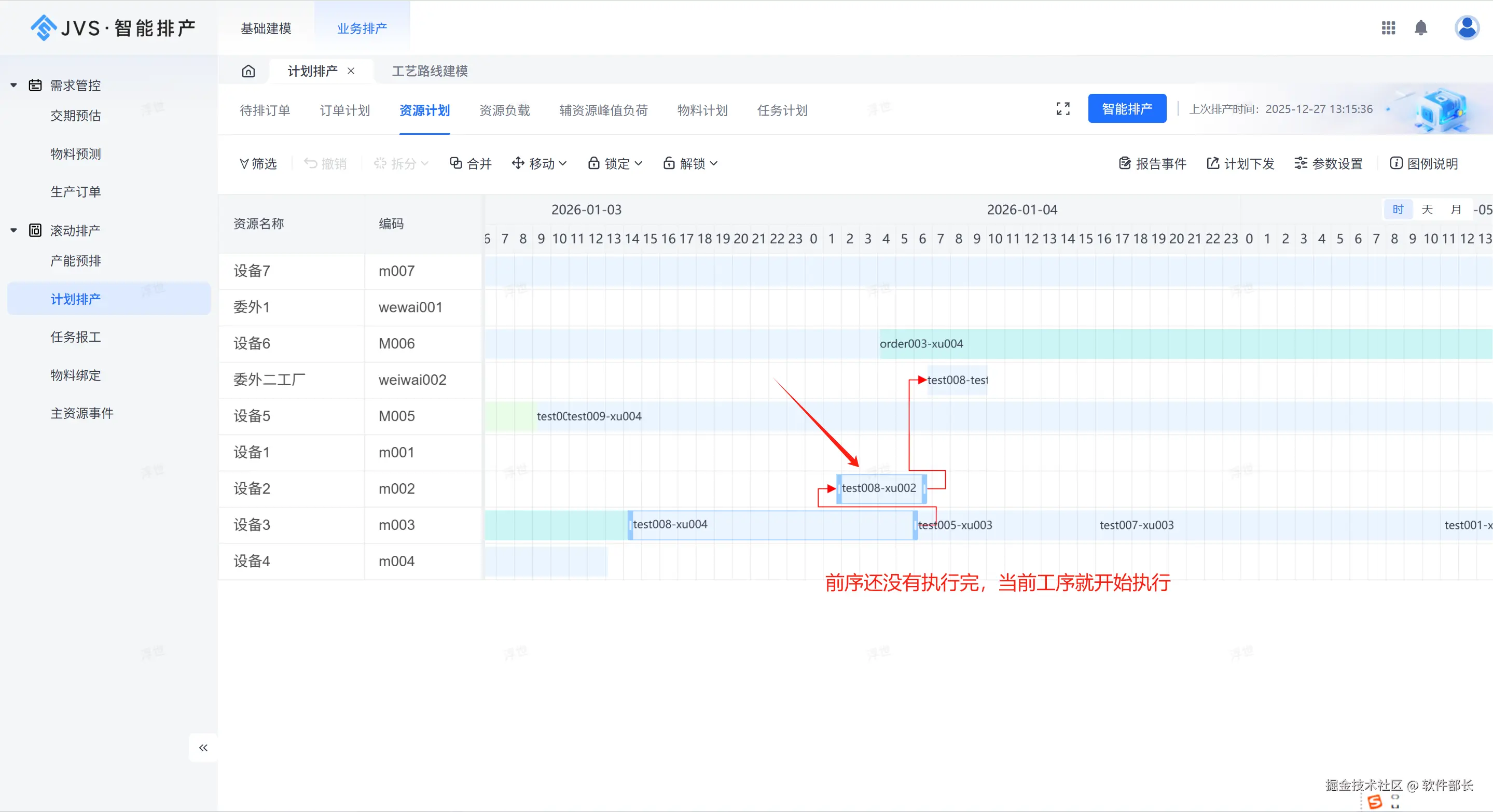This screenshot has width=1493, height=812.
Task: Open the 基础建模 top menu
Action: pyautogui.click(x=266, y=29)
